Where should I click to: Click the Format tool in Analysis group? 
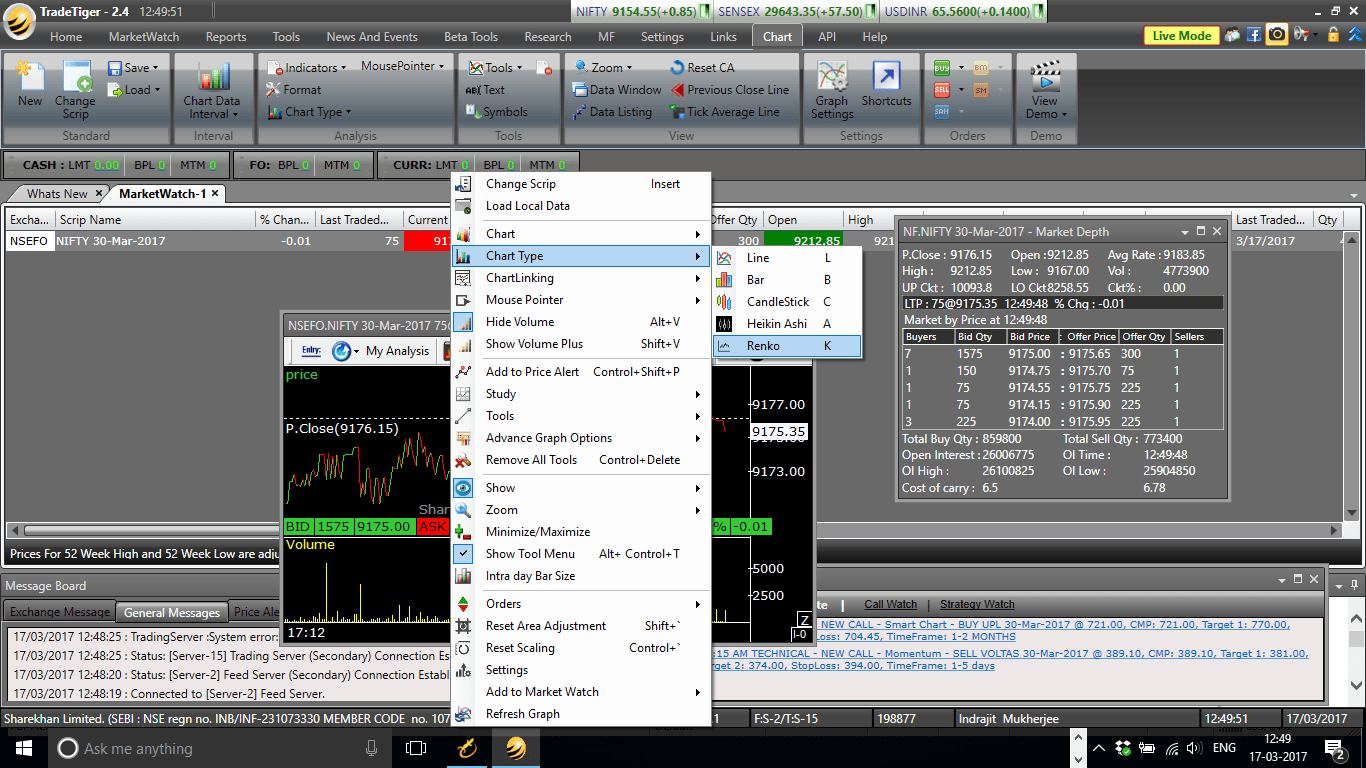coord(294,90)
